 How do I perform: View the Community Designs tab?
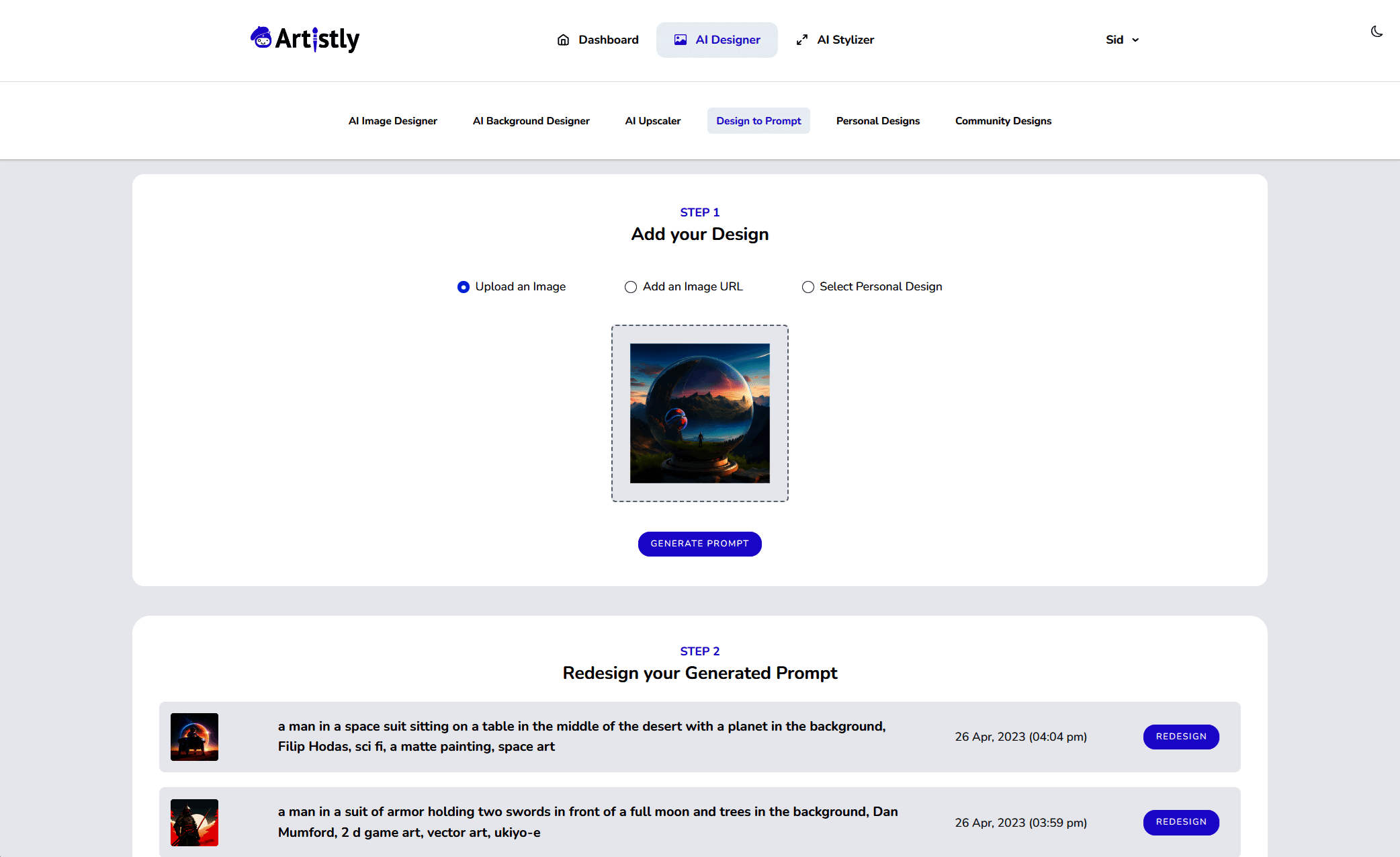[x=1003, y=121]
